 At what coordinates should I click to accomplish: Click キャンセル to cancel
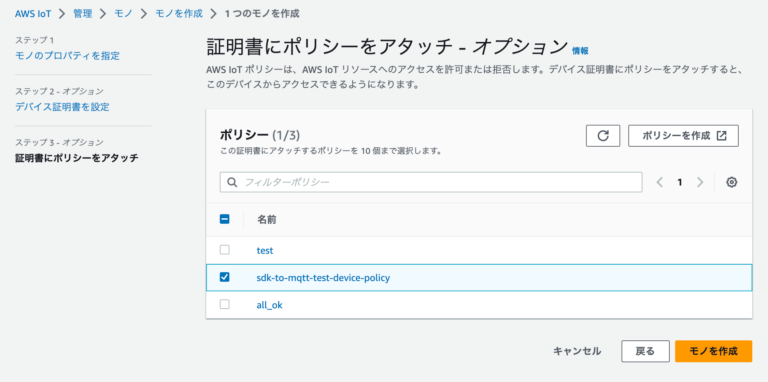[577, 351]
